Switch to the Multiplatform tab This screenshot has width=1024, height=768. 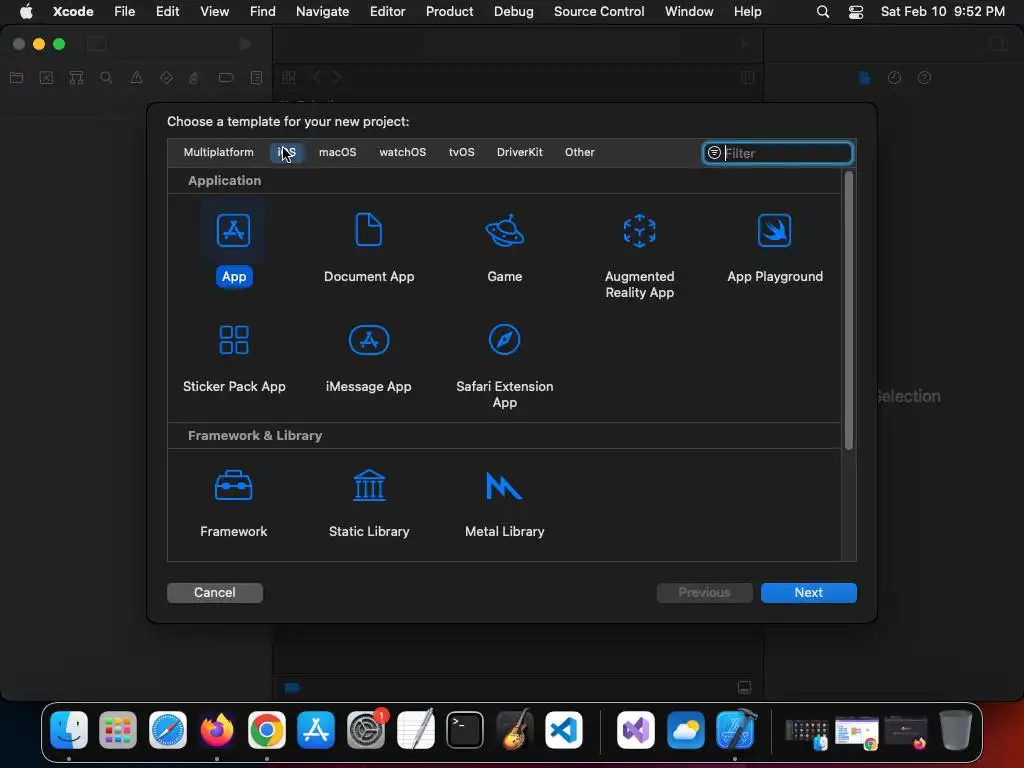[x=218, y=152]
